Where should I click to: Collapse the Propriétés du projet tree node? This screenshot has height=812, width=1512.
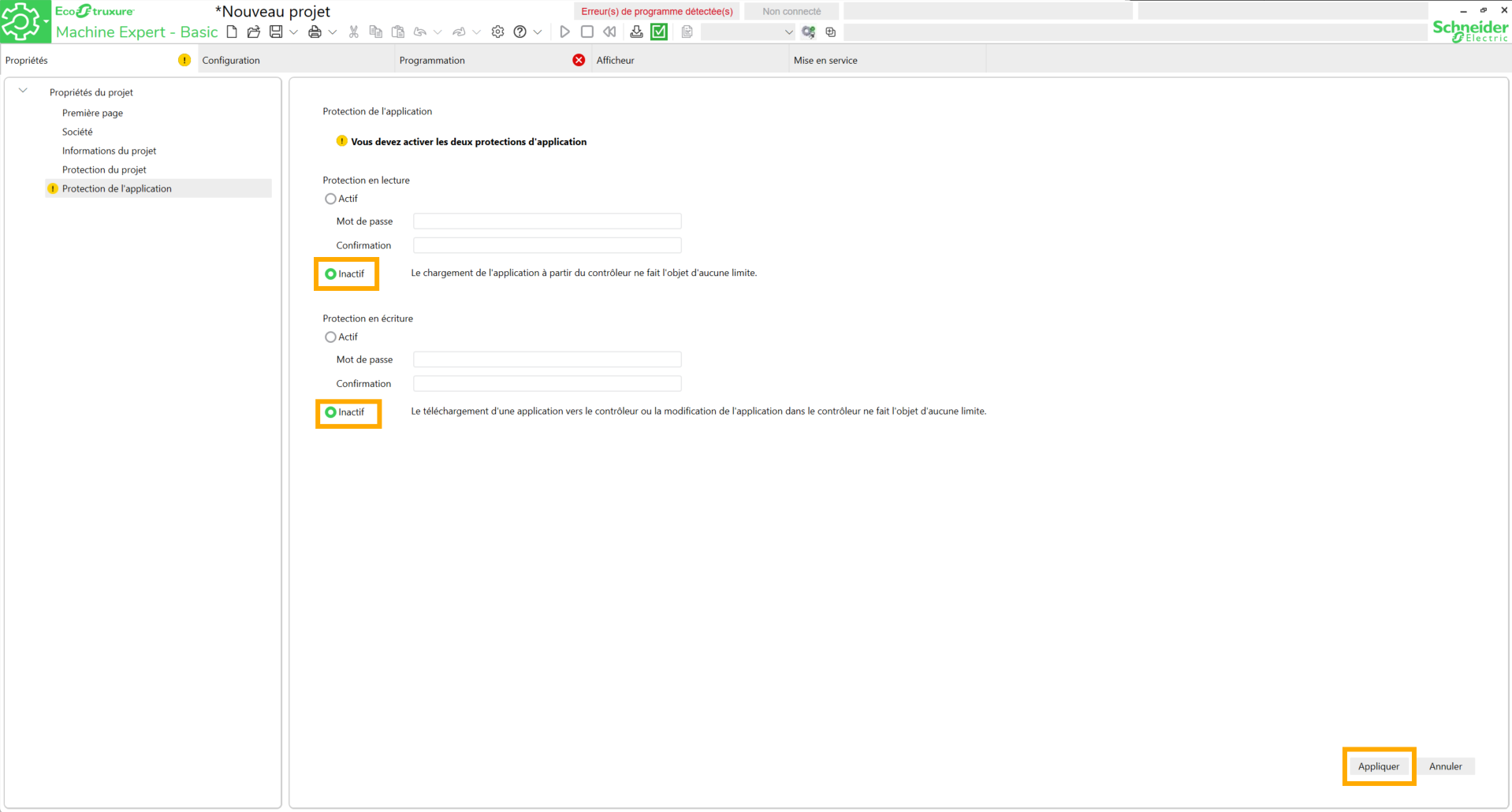[x=24, y=91]
